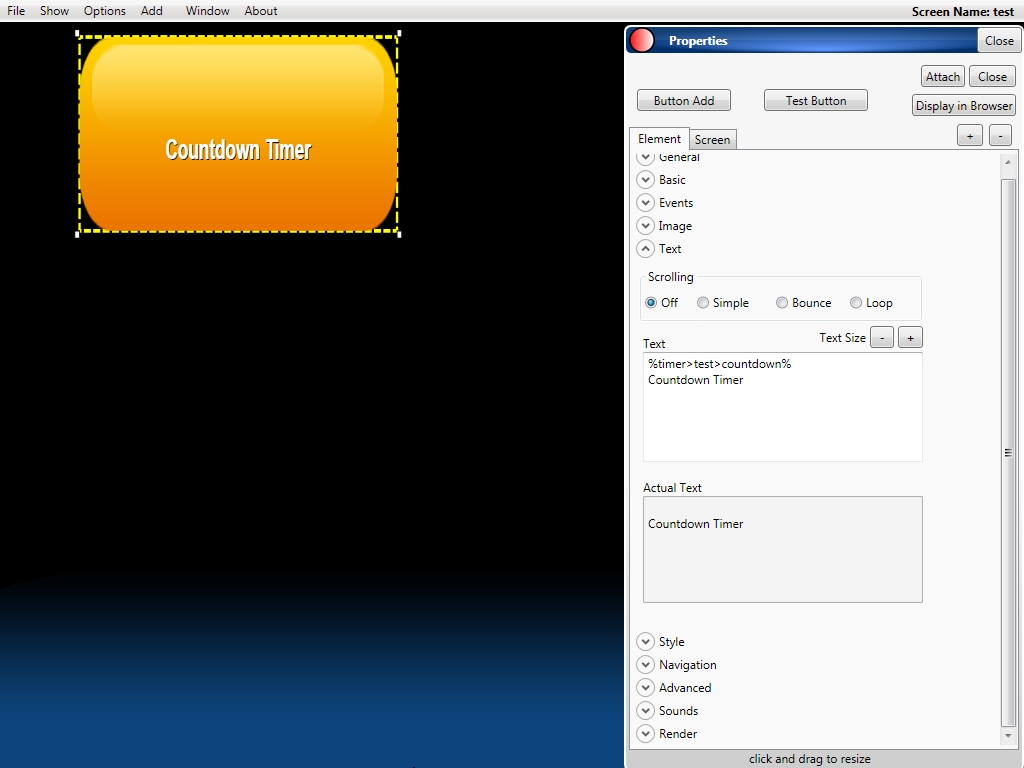Expand the Events section
Viewport: 1024px width, 768px height.
click(645, 203)
